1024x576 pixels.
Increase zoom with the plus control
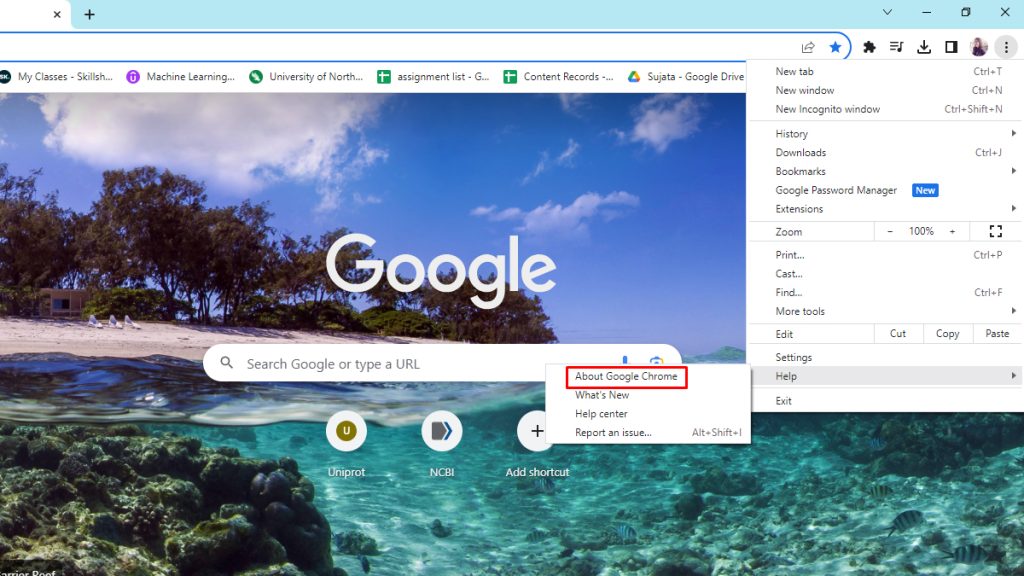(x=951, y=231)
